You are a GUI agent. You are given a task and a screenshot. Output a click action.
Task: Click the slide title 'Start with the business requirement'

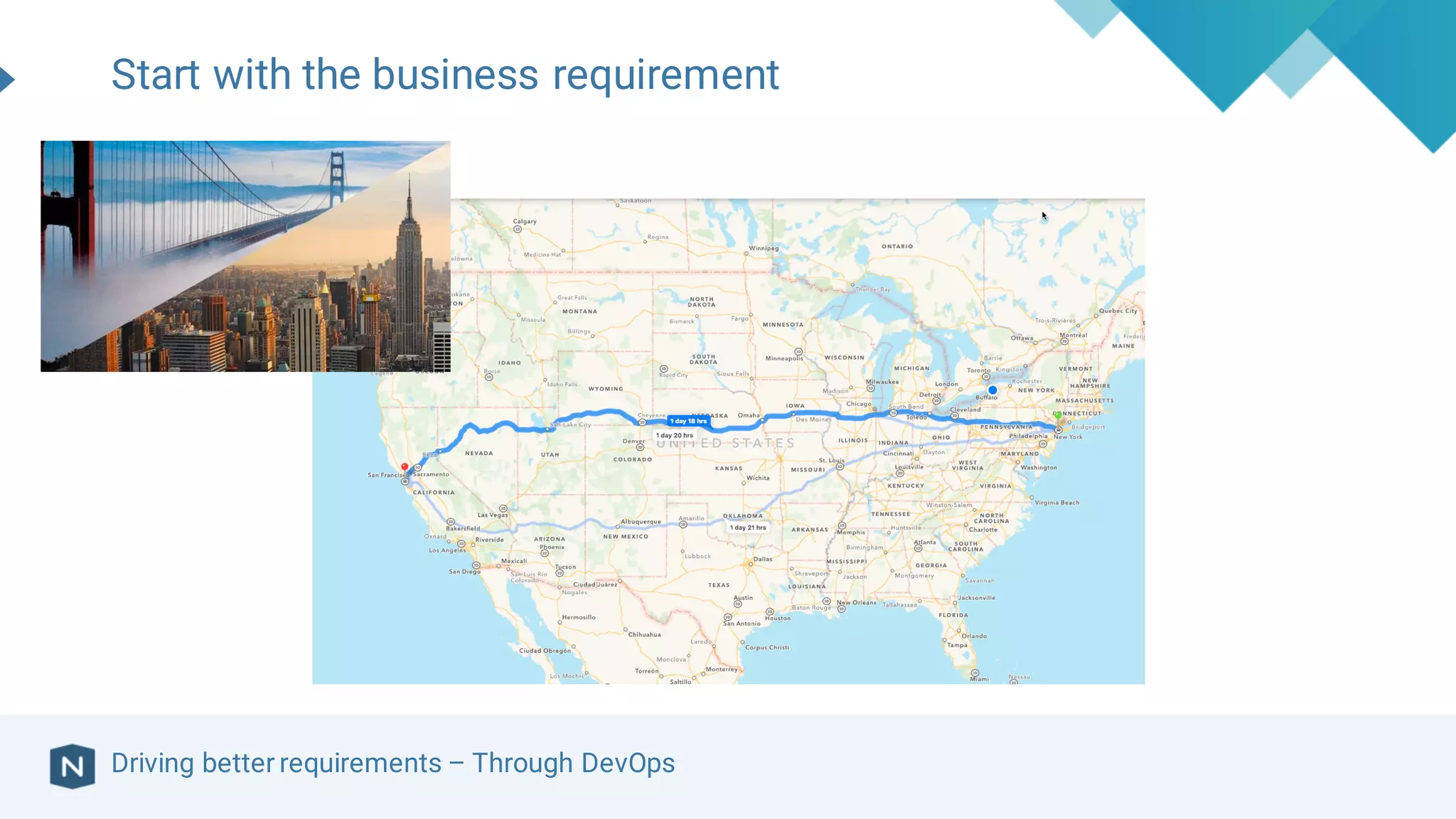tap(445, 75)
